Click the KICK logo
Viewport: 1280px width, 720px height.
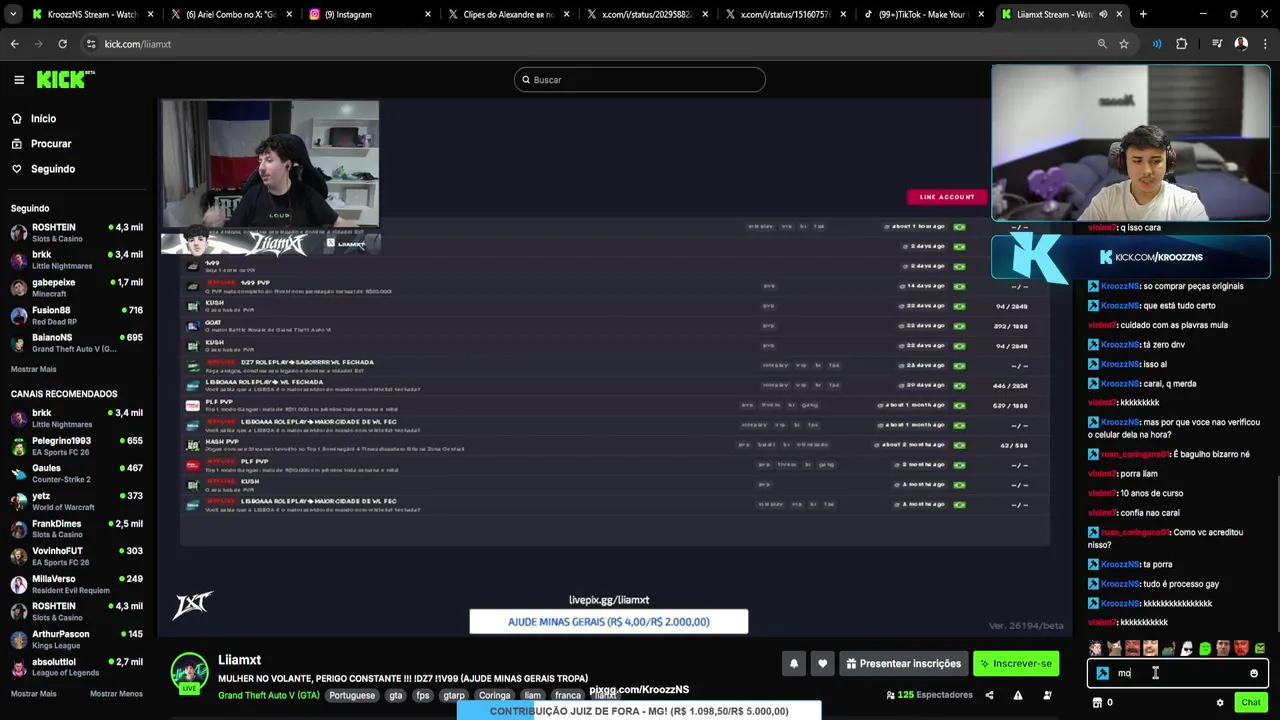[65, 80]
